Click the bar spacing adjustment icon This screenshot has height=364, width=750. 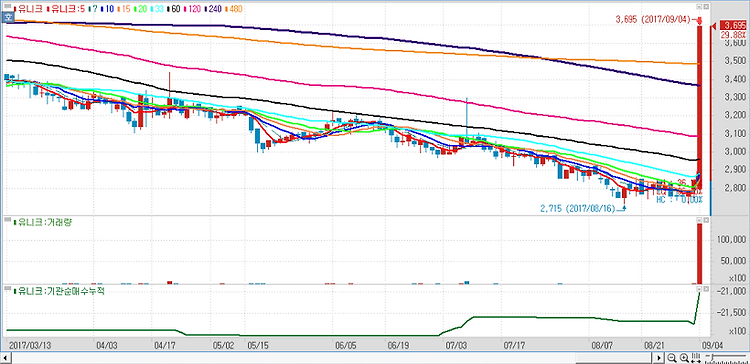point(696,358)
